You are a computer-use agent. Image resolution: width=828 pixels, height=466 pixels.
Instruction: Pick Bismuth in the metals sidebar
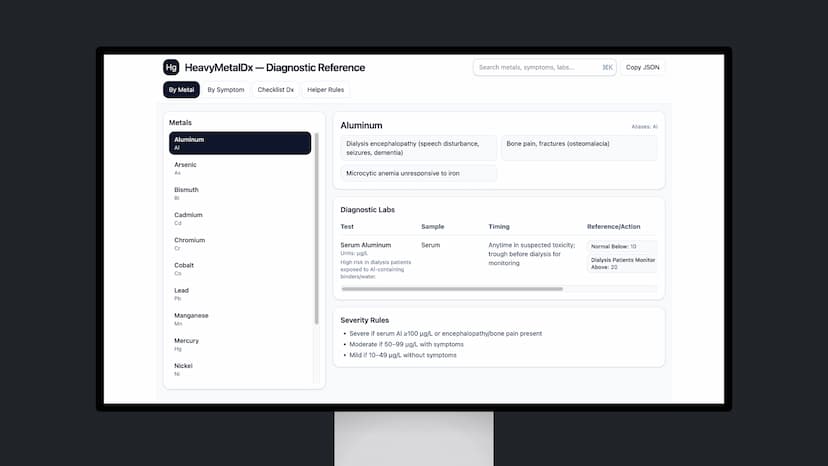240,193
